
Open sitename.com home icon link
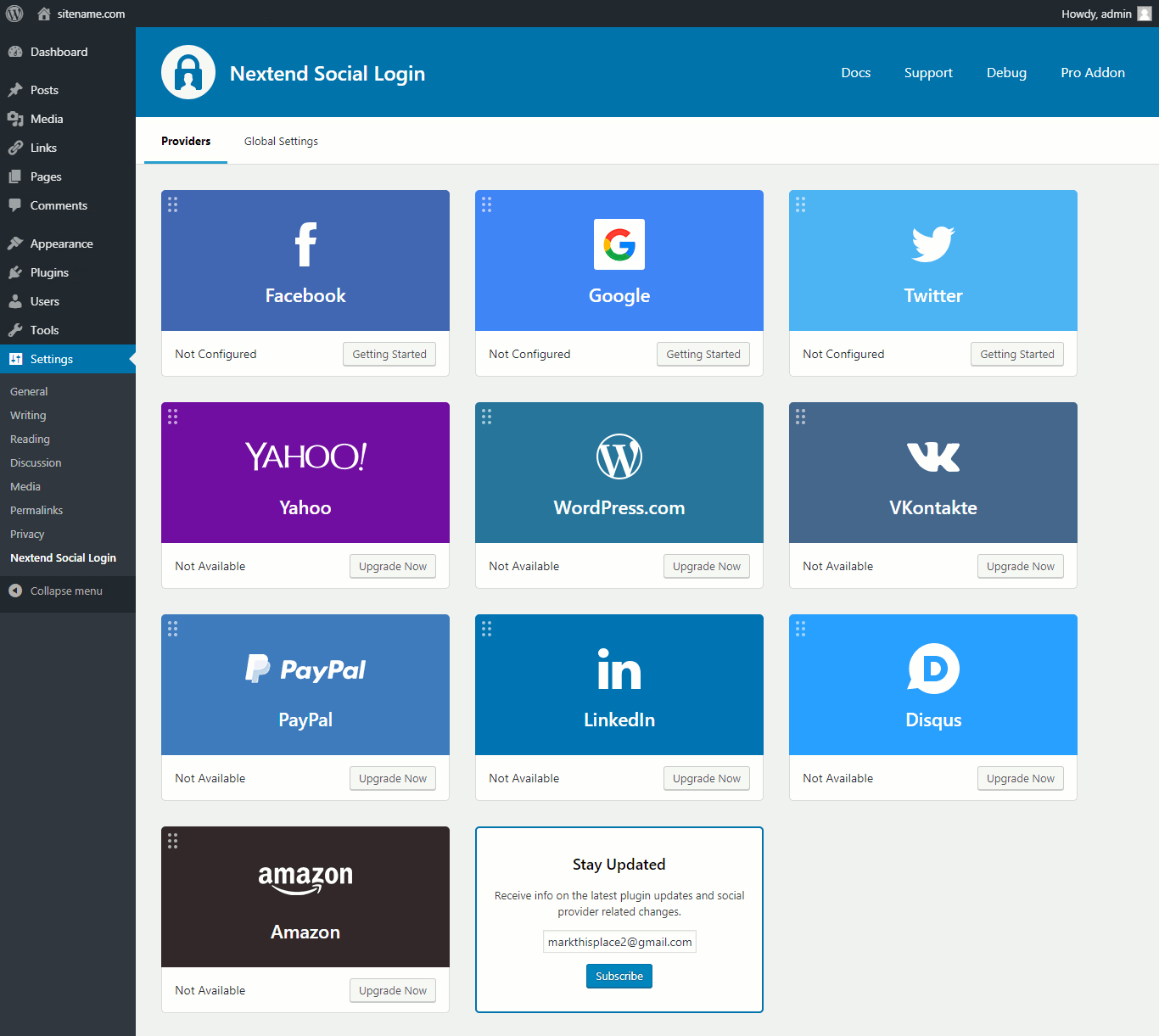(44, 14)
